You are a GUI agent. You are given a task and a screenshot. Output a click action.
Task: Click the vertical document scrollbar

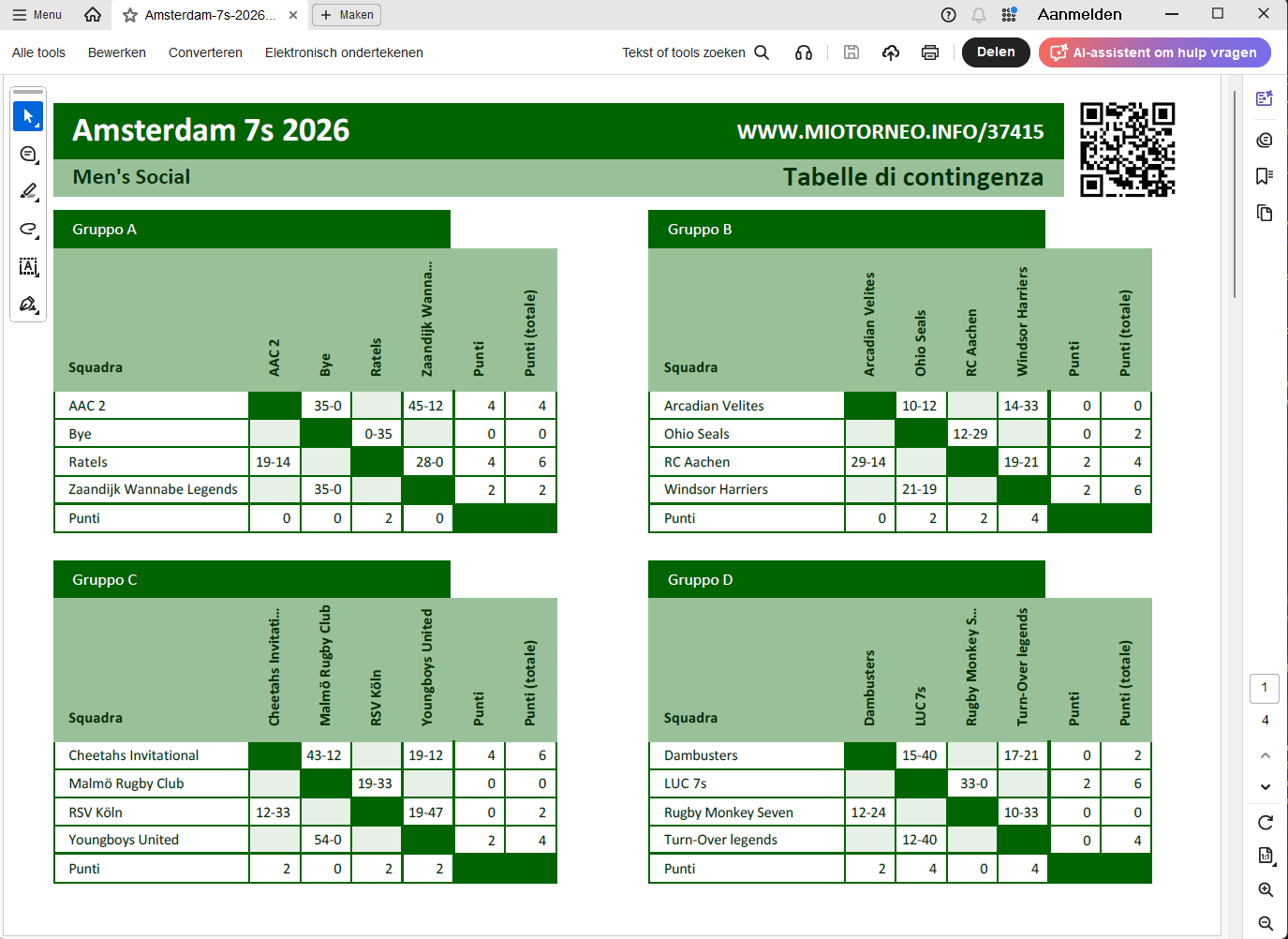[1235, 194]
